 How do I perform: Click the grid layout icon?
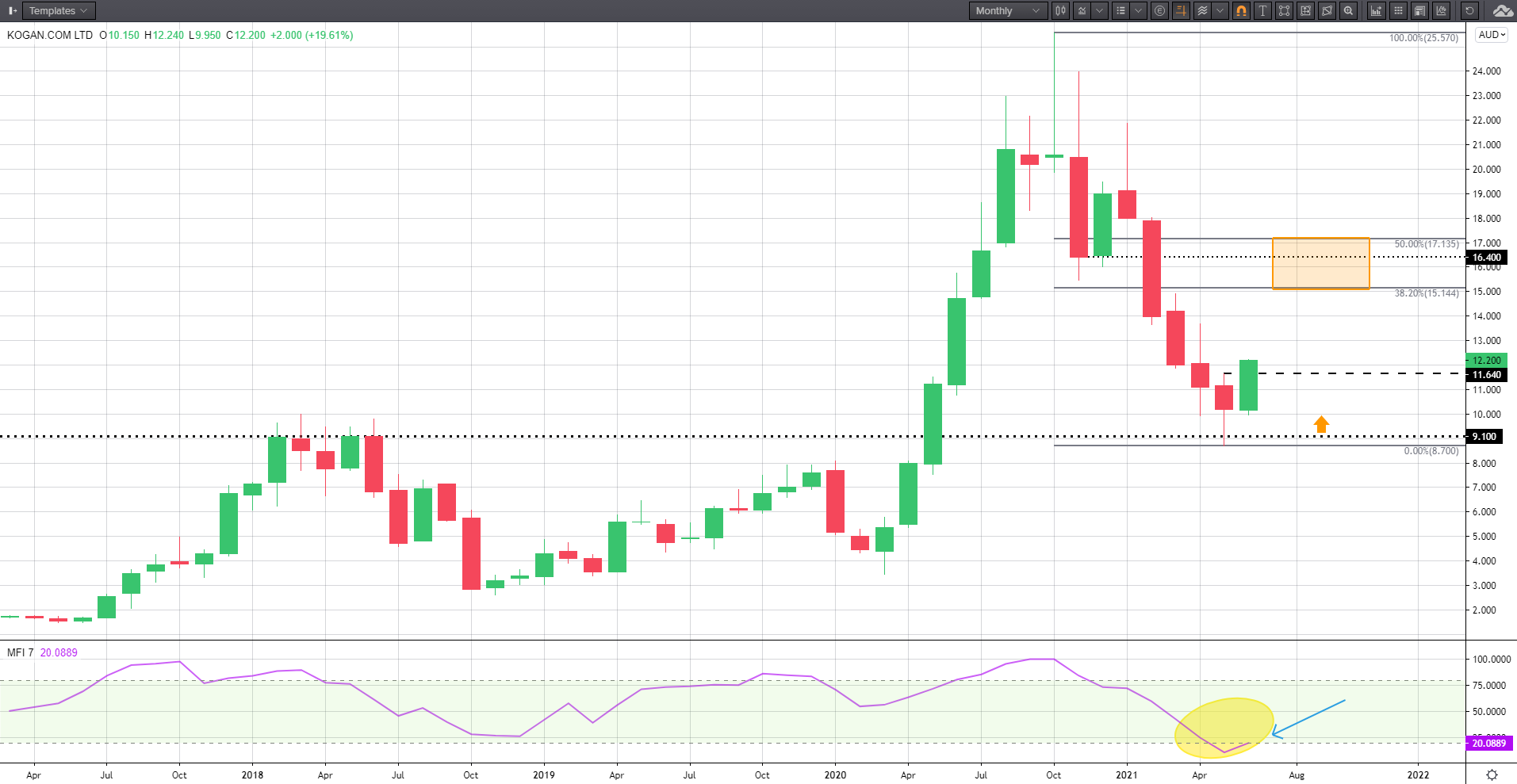1398,10
